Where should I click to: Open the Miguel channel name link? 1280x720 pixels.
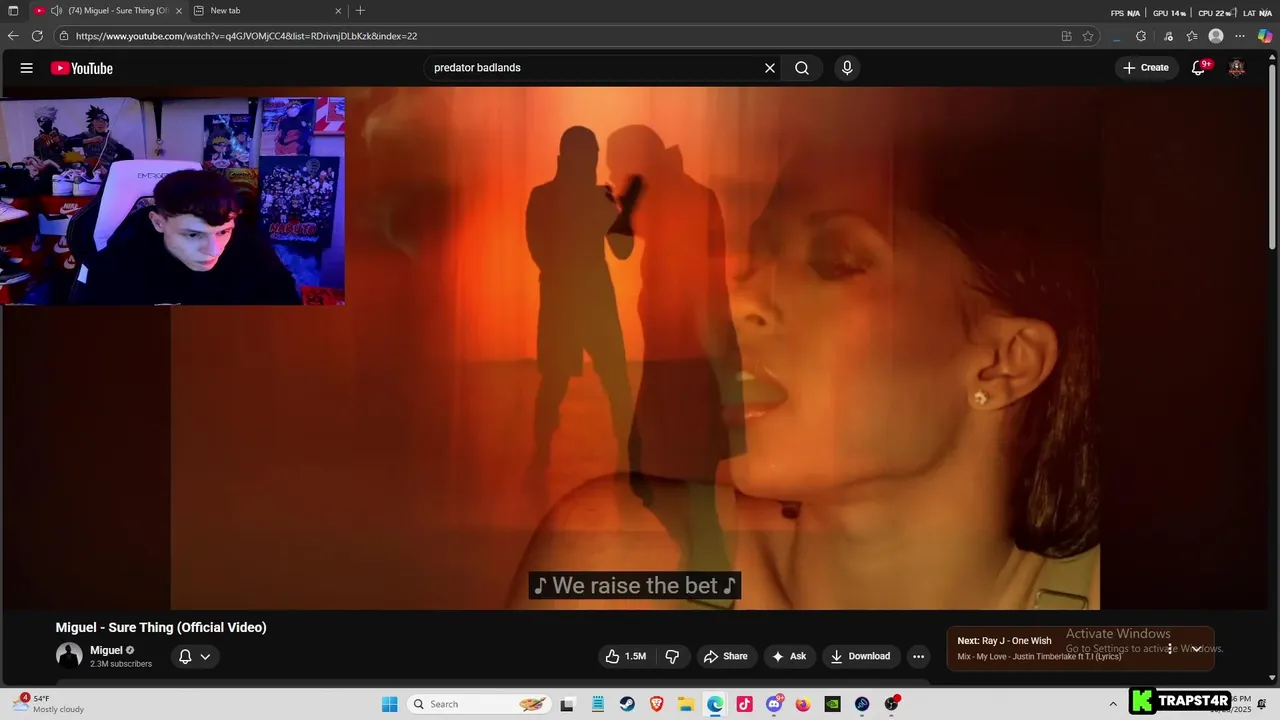click(x=106, y=650)
